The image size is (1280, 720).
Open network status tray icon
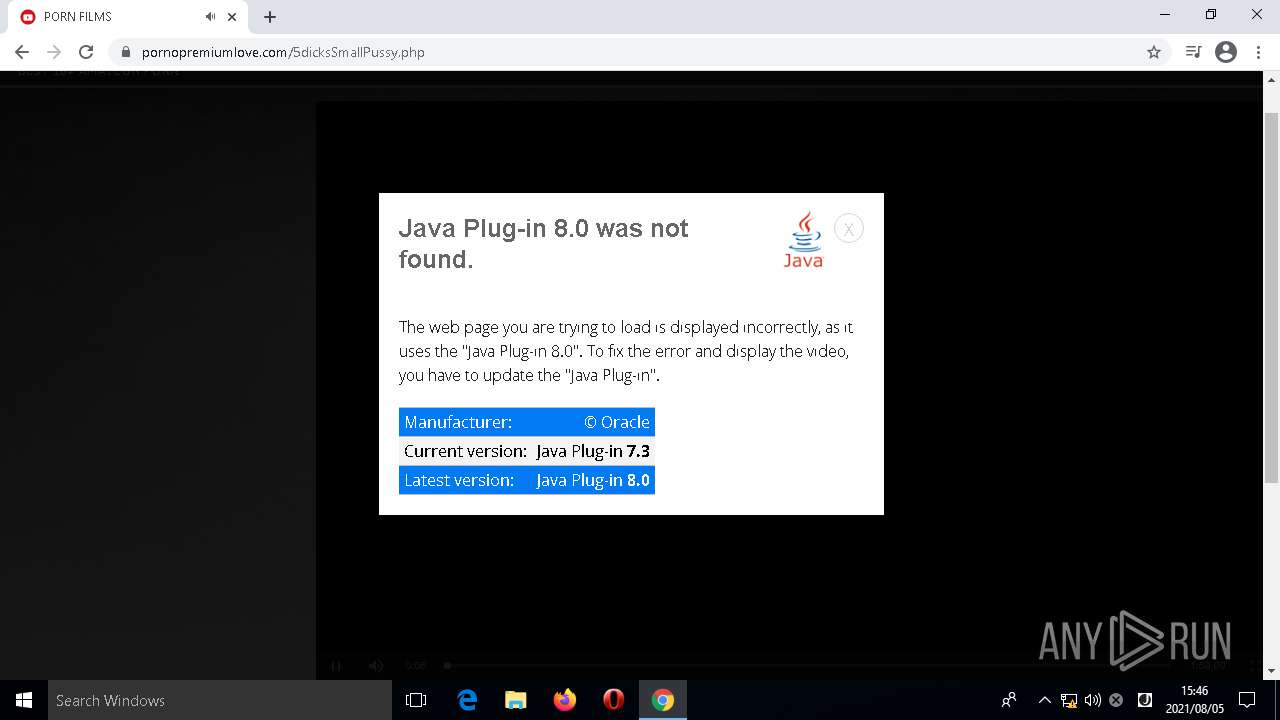tap(1069, 700)
